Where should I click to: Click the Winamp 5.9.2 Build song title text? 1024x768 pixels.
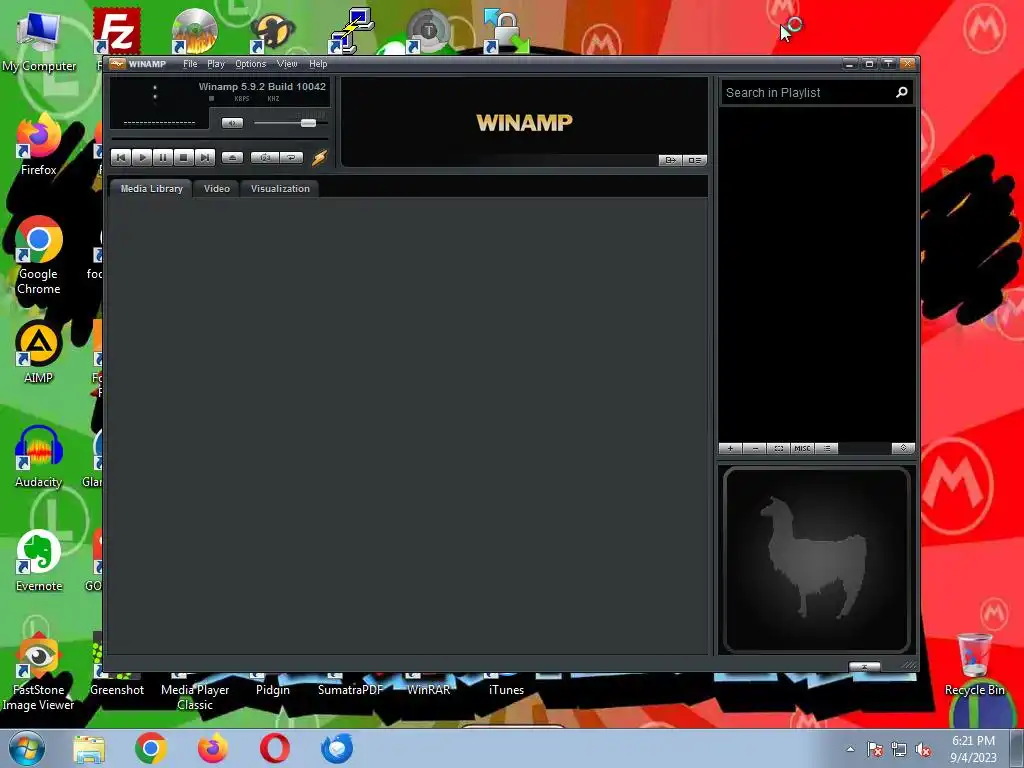pyautogui.click(x=262, y=86)
